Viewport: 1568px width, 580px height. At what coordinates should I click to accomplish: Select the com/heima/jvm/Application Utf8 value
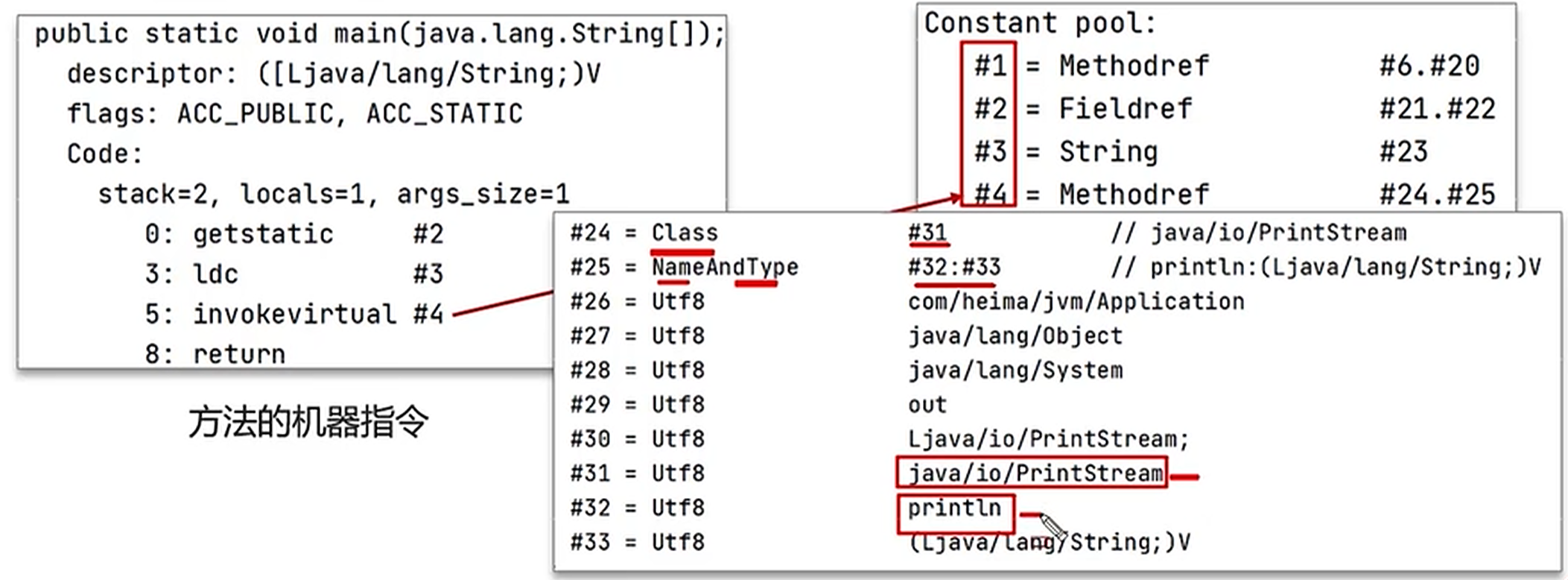point(1076,302)
